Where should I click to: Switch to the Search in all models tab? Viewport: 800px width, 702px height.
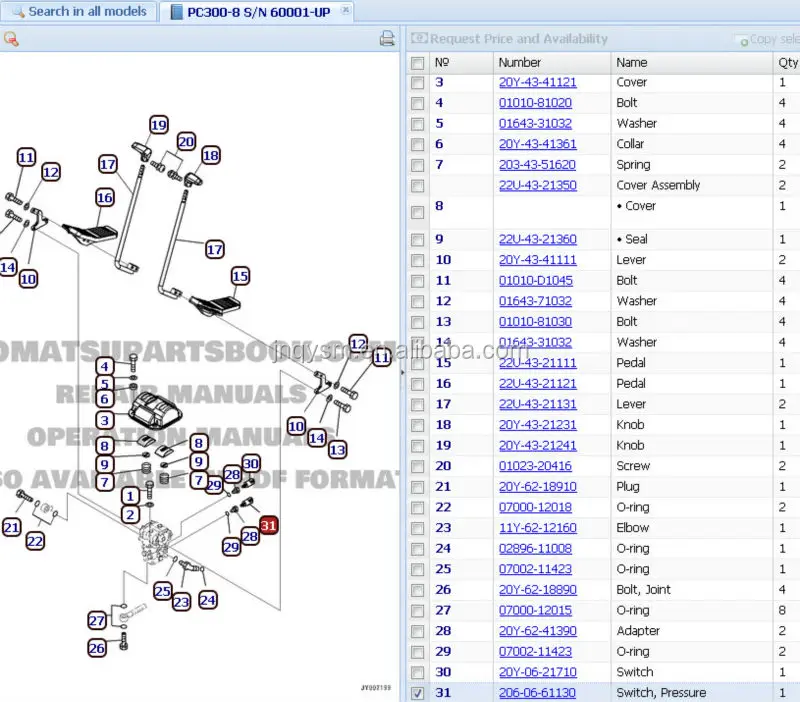click(78, 12)
